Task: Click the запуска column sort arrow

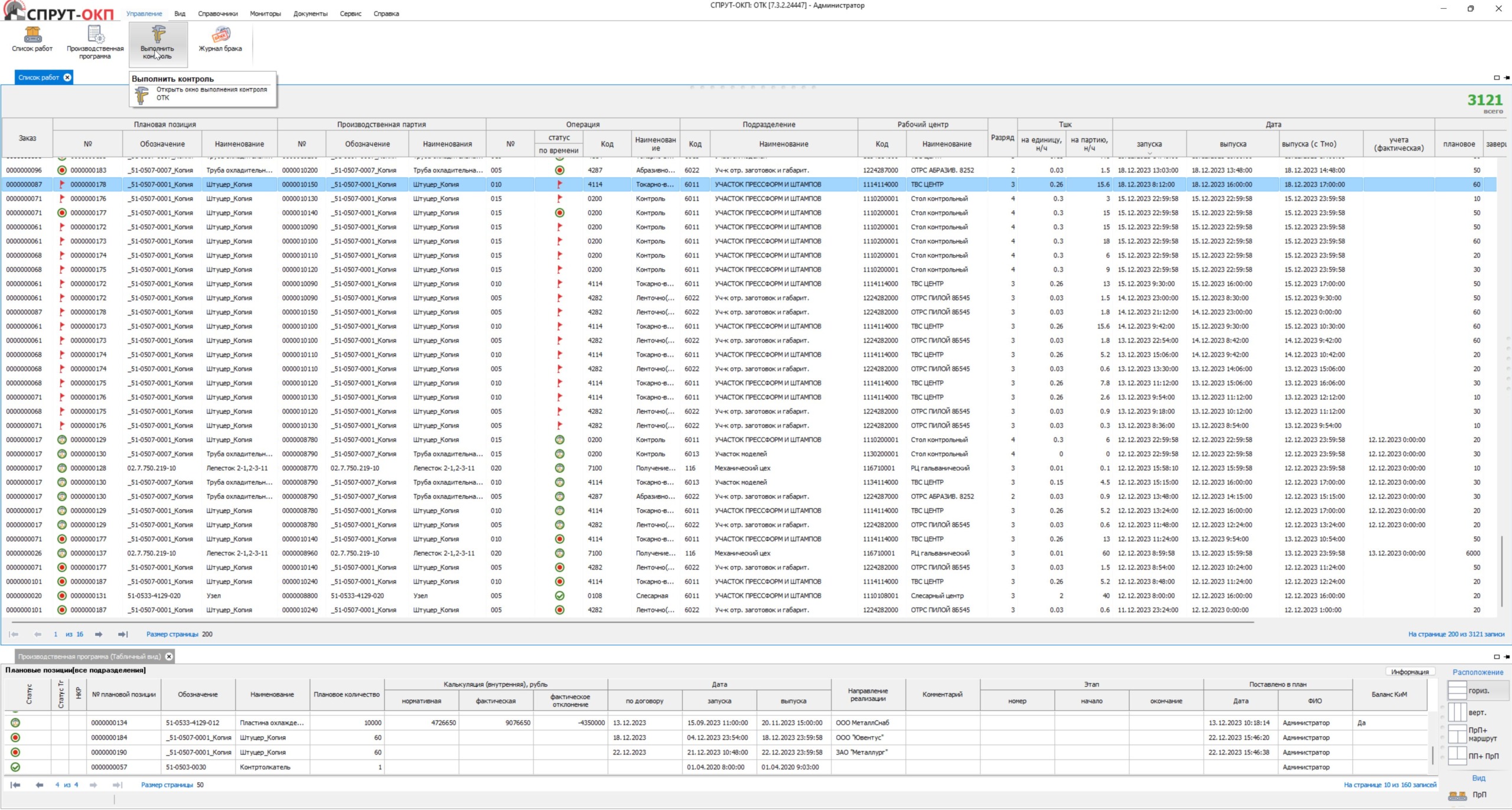Action: point(1149,153)
